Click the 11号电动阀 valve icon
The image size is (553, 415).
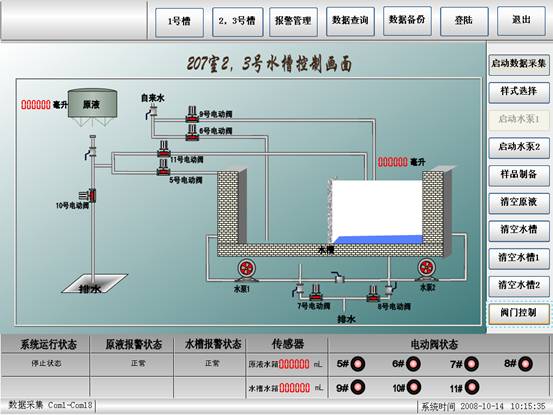pyautogui.click(x=163, y=149)
